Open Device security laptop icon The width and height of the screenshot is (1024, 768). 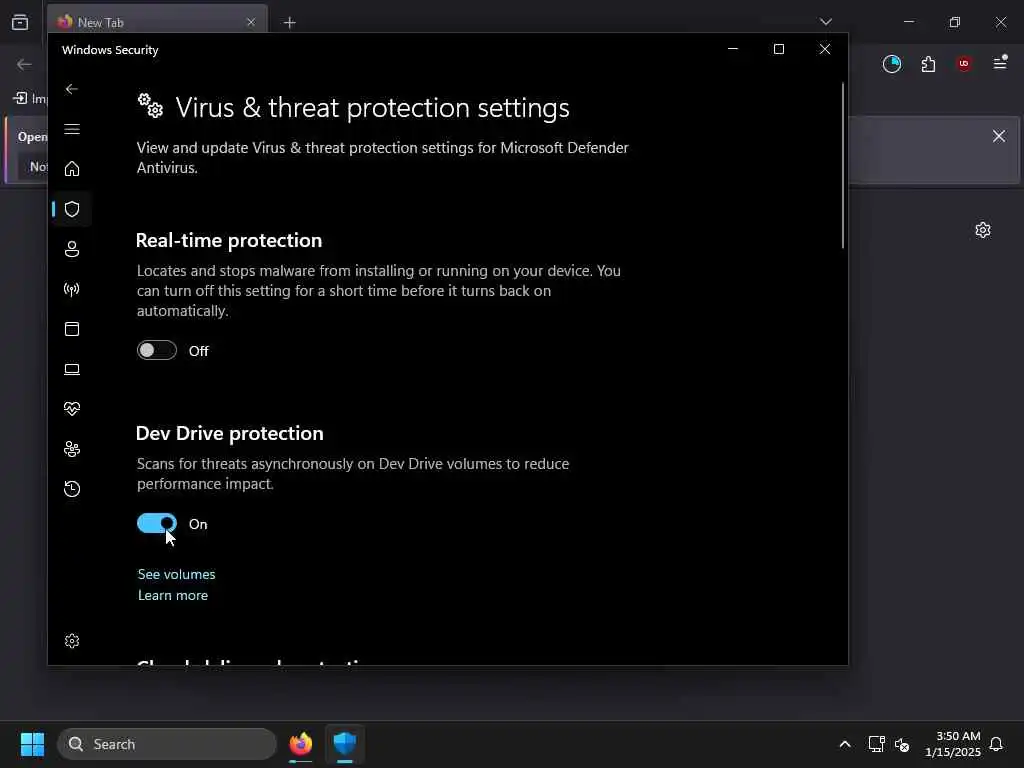[x=72, y=370]
